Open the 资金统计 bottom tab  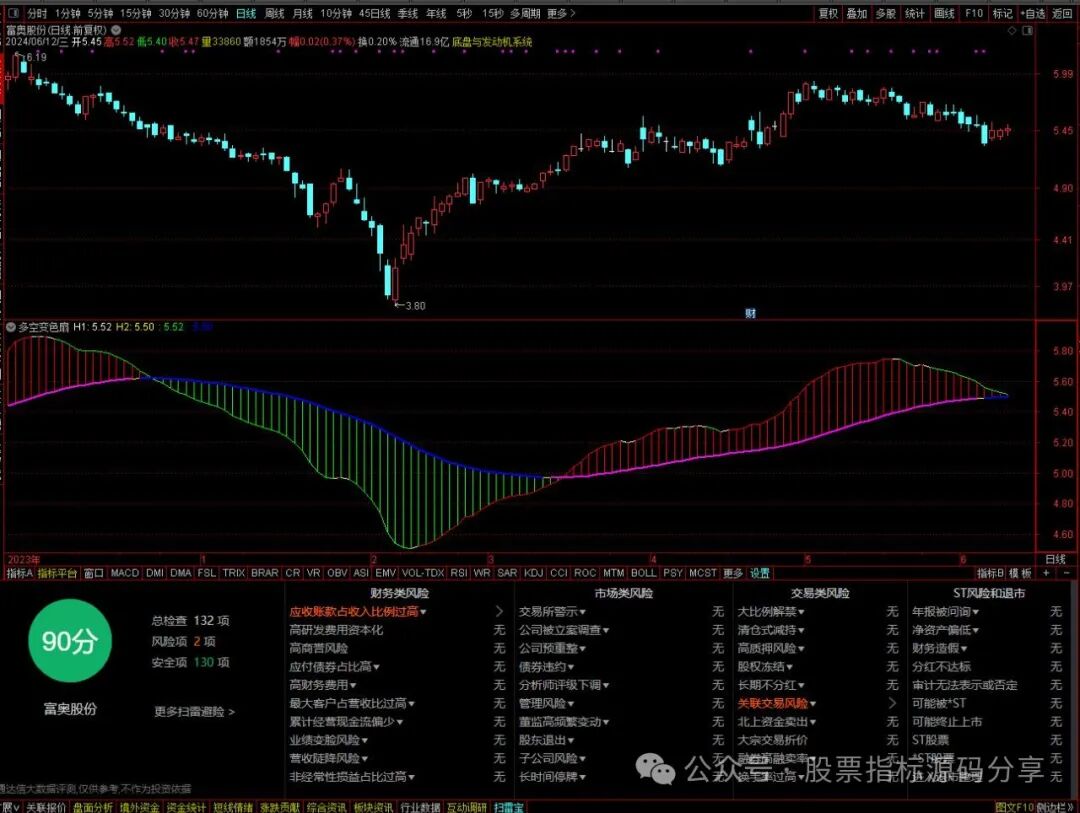click(x=186, y=807)
